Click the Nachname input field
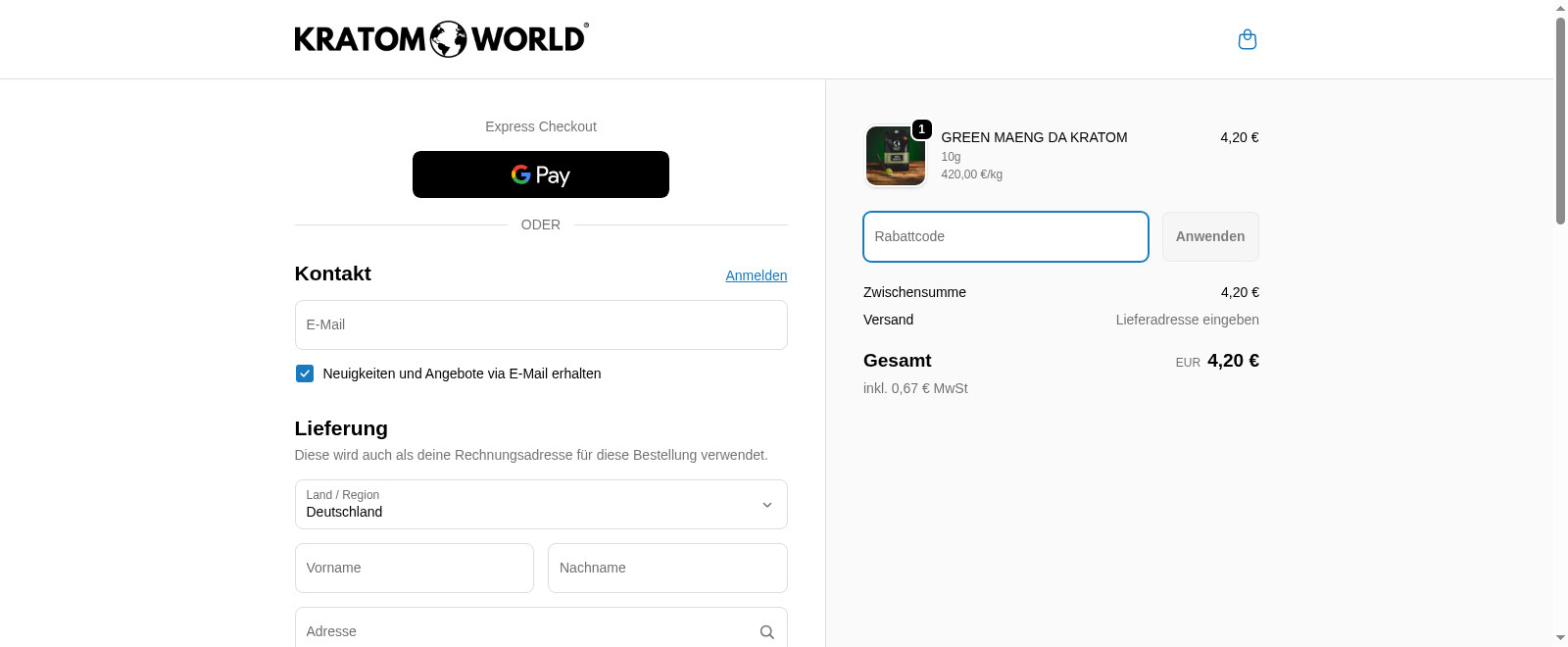Image resolution: width=1568 pixels, height=647 pixels. (x=667, y=568)
